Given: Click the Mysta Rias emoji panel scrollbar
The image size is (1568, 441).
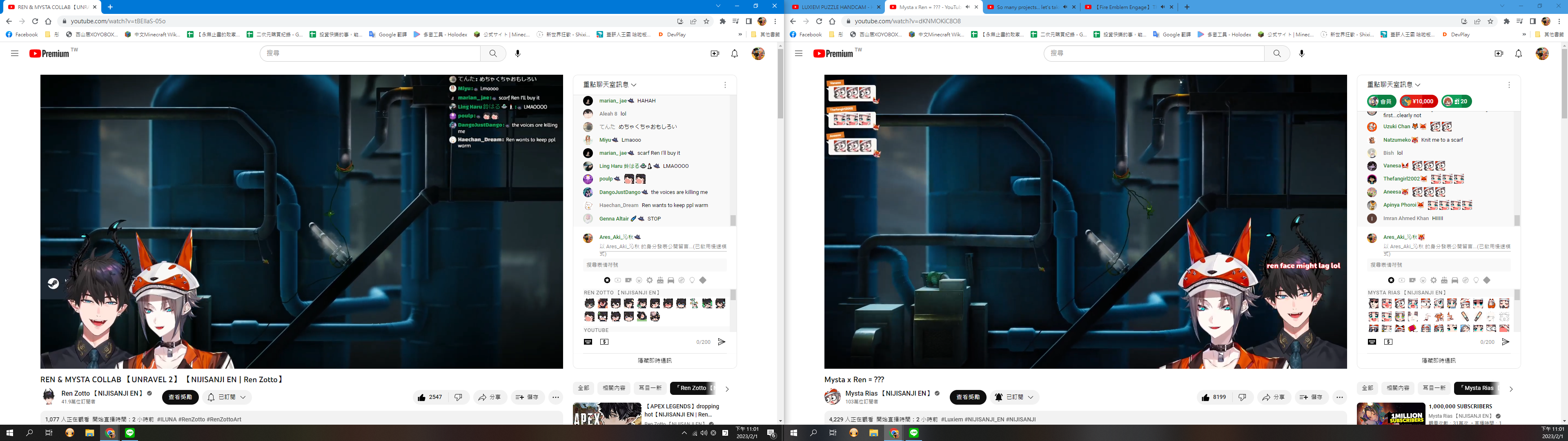Looking at the screenshot, I should (x=1517, y=295).
